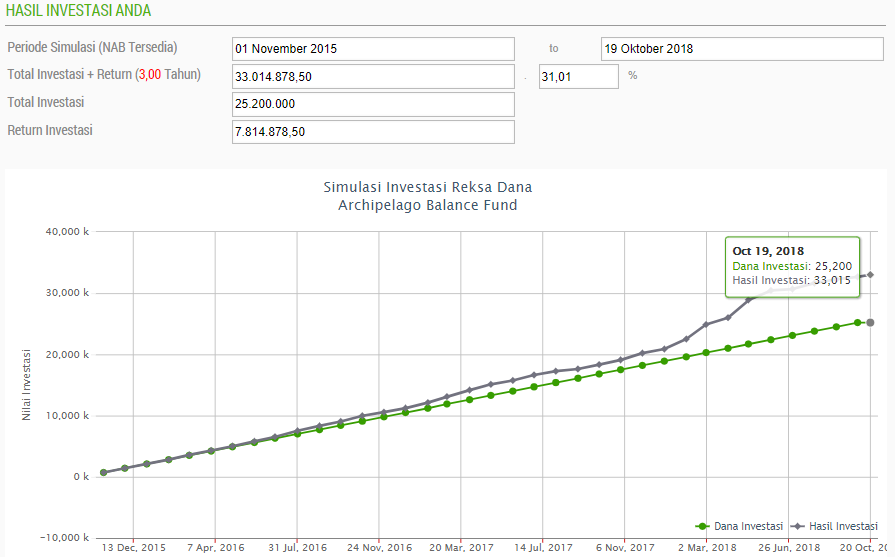Click the Oct 19, 2018 tooltip box
895x557 pixels.
[x=791, y=266]
